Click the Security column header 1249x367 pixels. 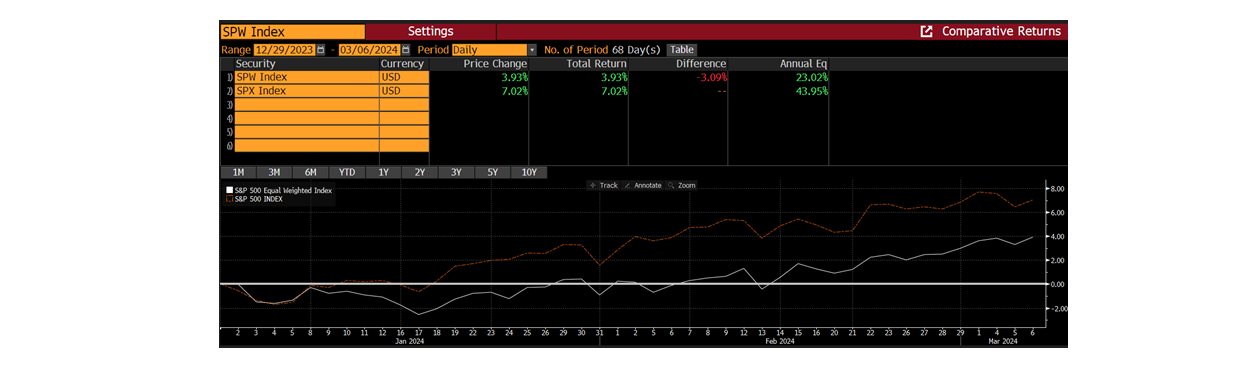[255, 64]
